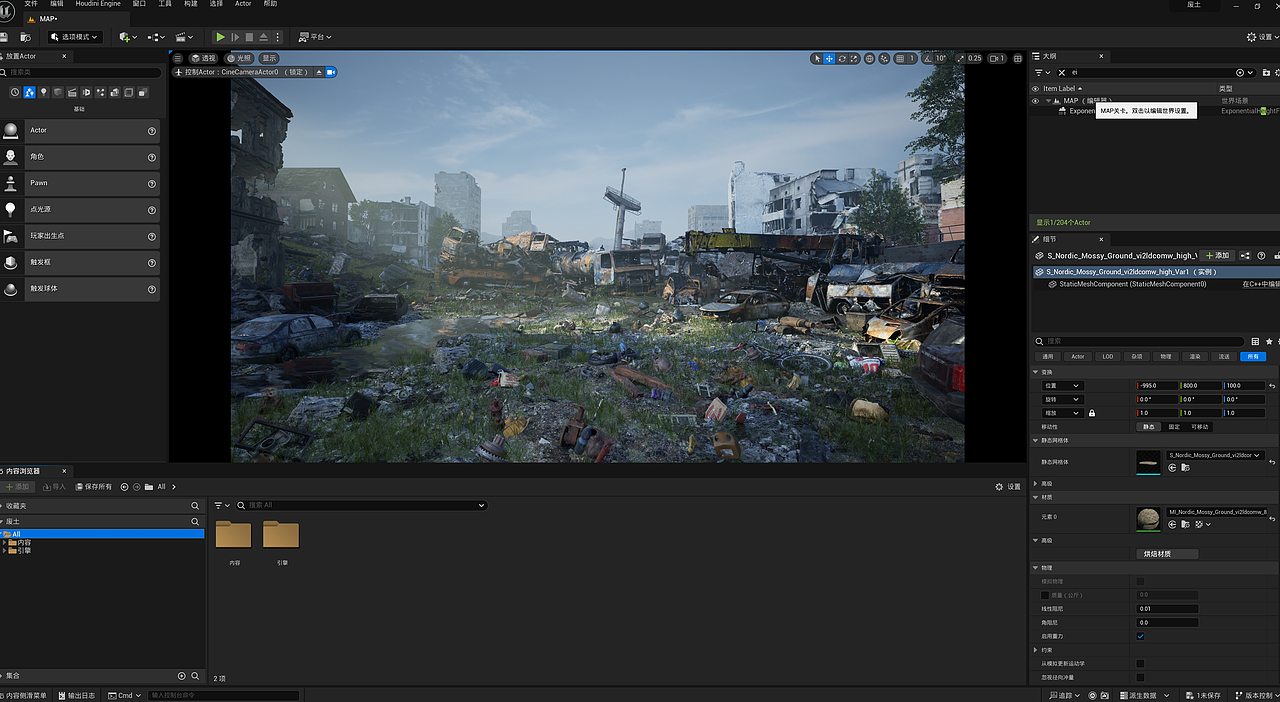This screenshot has width=1280, height=702.
Task: Open the cinematics clapperboard dropdown
Action: [x=184, y=37]
